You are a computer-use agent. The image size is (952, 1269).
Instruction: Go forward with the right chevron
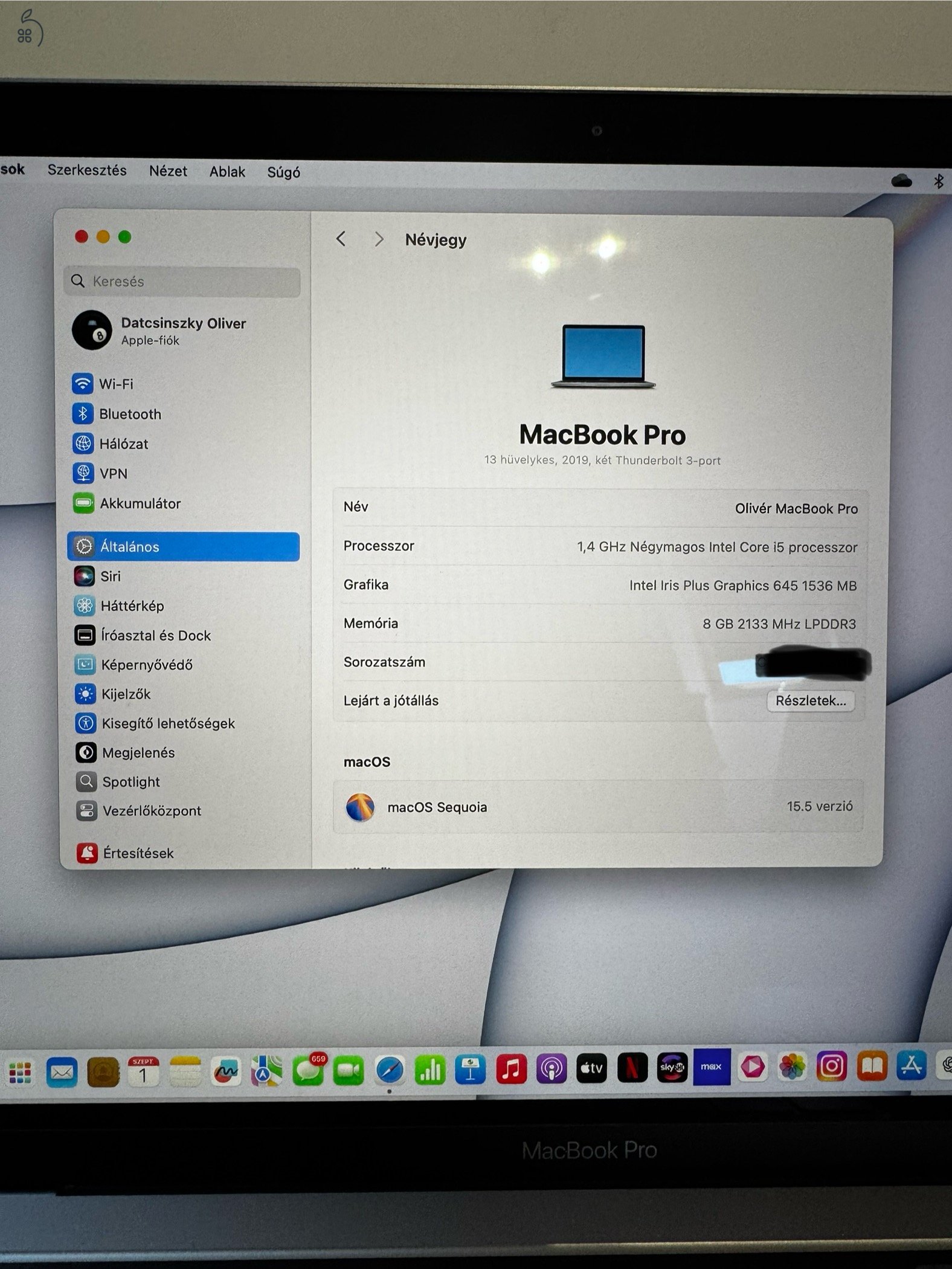[x=379, y=239]
